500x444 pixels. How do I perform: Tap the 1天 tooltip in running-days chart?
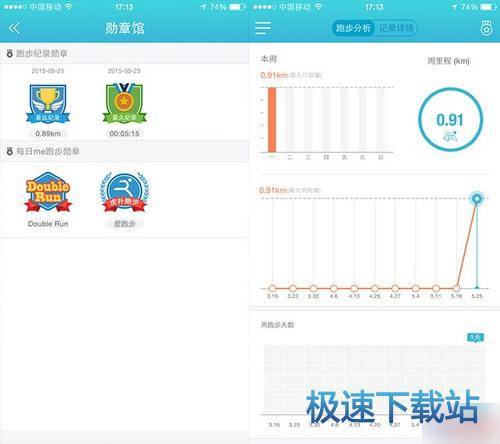[x=475, y=338]
